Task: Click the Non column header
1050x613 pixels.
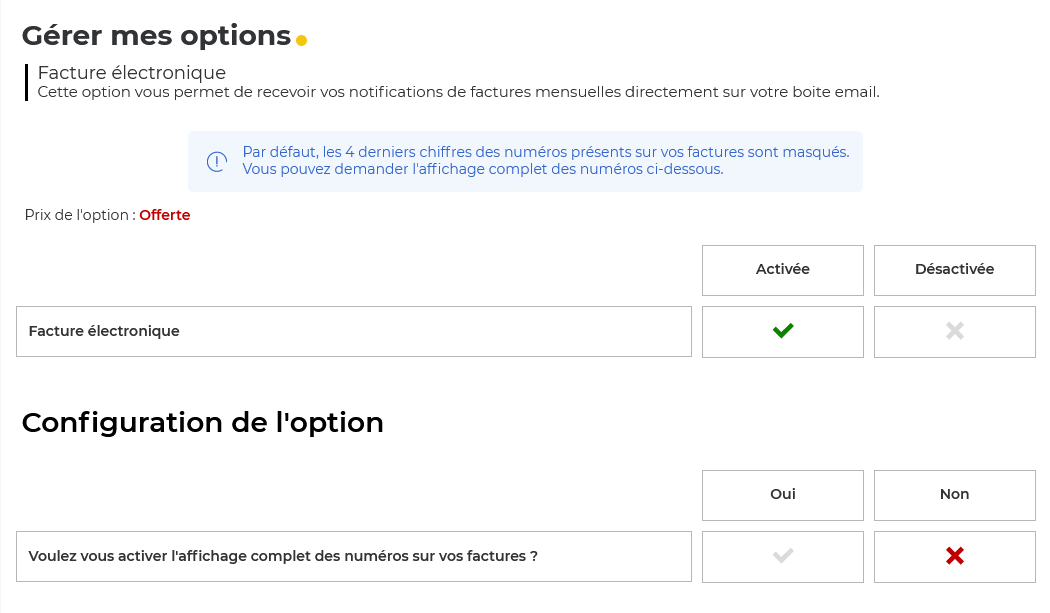Action: [955, 495]
